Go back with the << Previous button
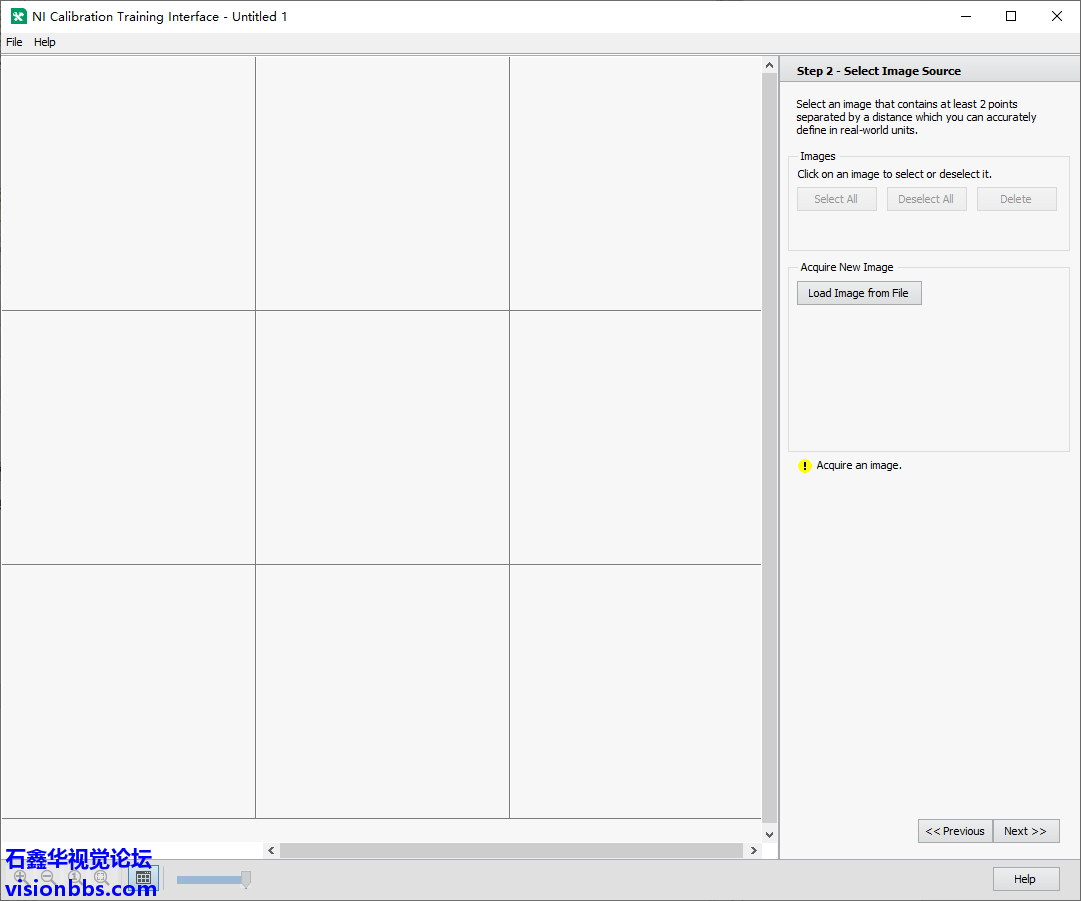Viewport: 1081px width, 901px height. [955, 831]
